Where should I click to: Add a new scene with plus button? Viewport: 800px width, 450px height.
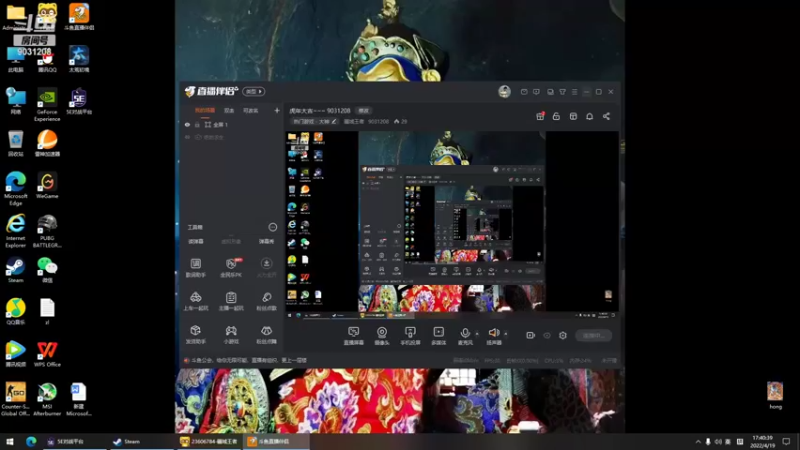pos(277,110)
